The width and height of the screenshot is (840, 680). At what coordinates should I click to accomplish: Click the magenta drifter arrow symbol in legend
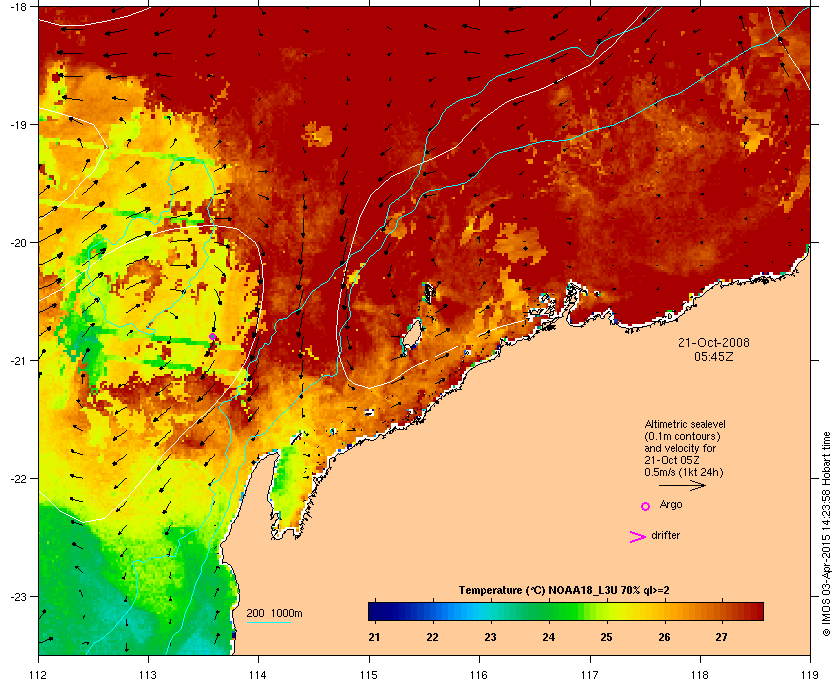pyautogui.click(x=638, y=537)
